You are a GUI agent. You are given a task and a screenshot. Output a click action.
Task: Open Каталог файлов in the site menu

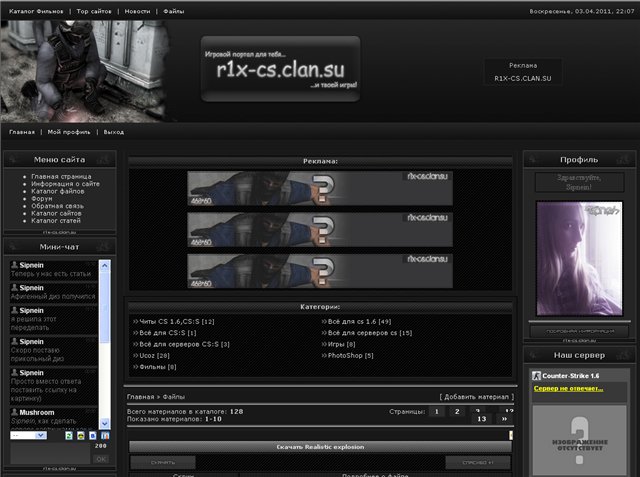tap(58, 191)
